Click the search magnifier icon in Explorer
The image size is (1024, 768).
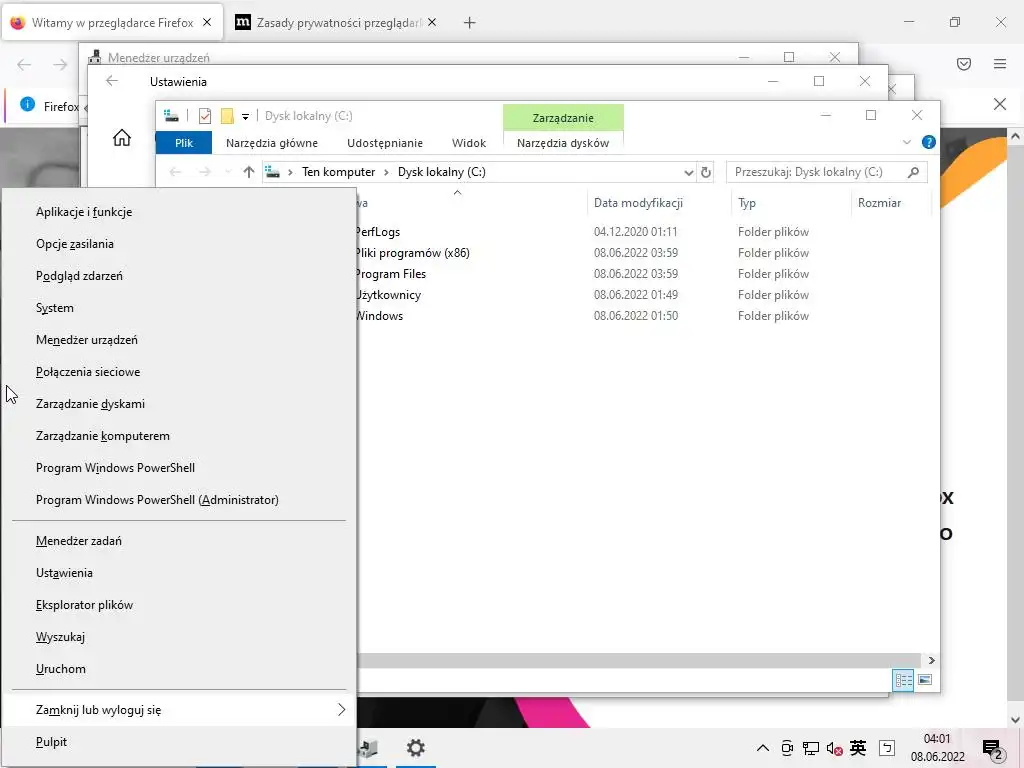coord(914,172)
